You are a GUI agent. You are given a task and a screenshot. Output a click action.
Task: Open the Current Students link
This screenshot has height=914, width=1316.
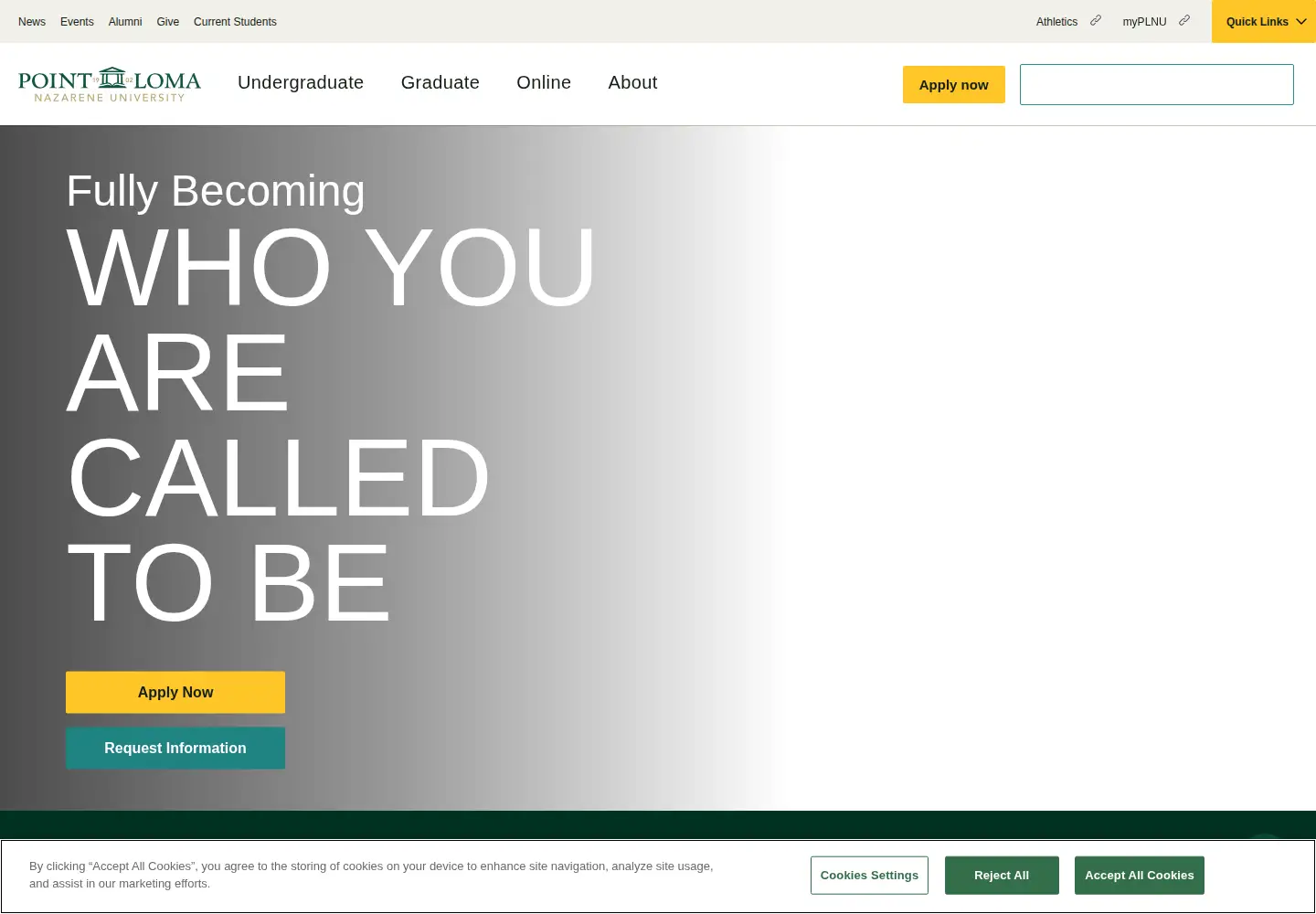tap(235, 22)
